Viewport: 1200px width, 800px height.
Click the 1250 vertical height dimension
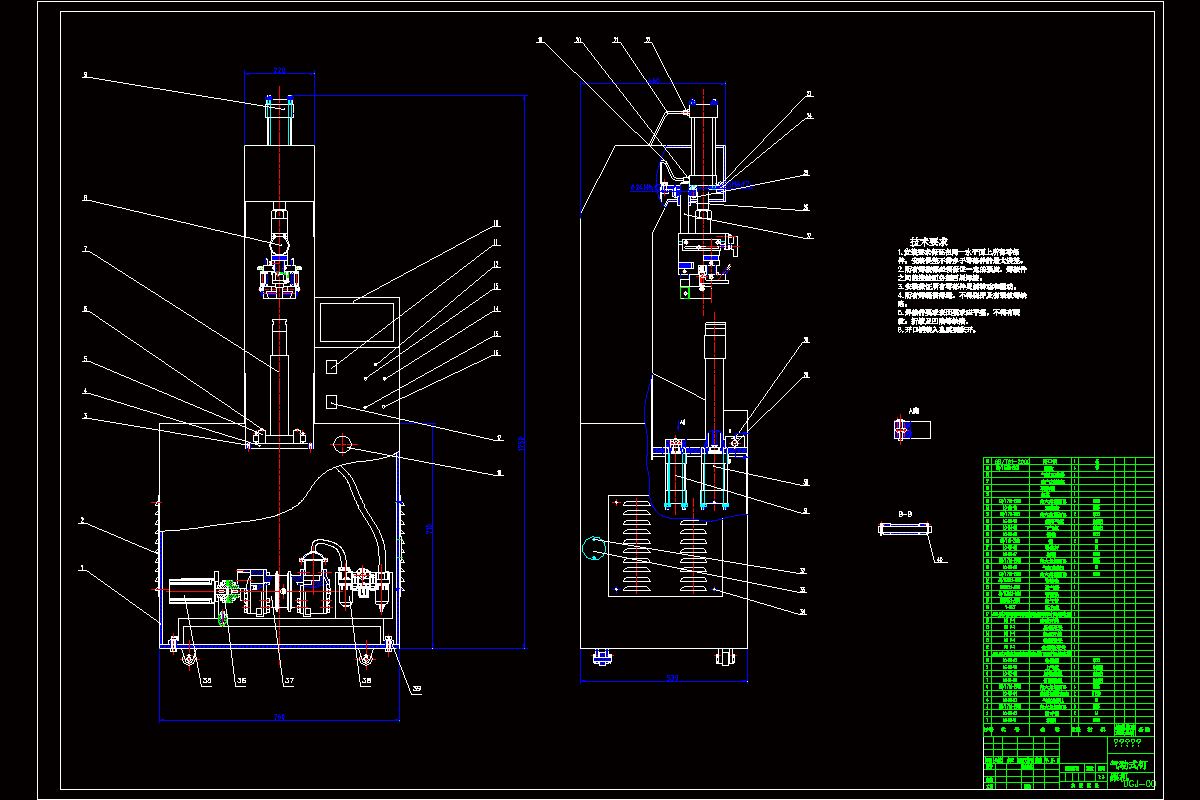coord(520,442)
